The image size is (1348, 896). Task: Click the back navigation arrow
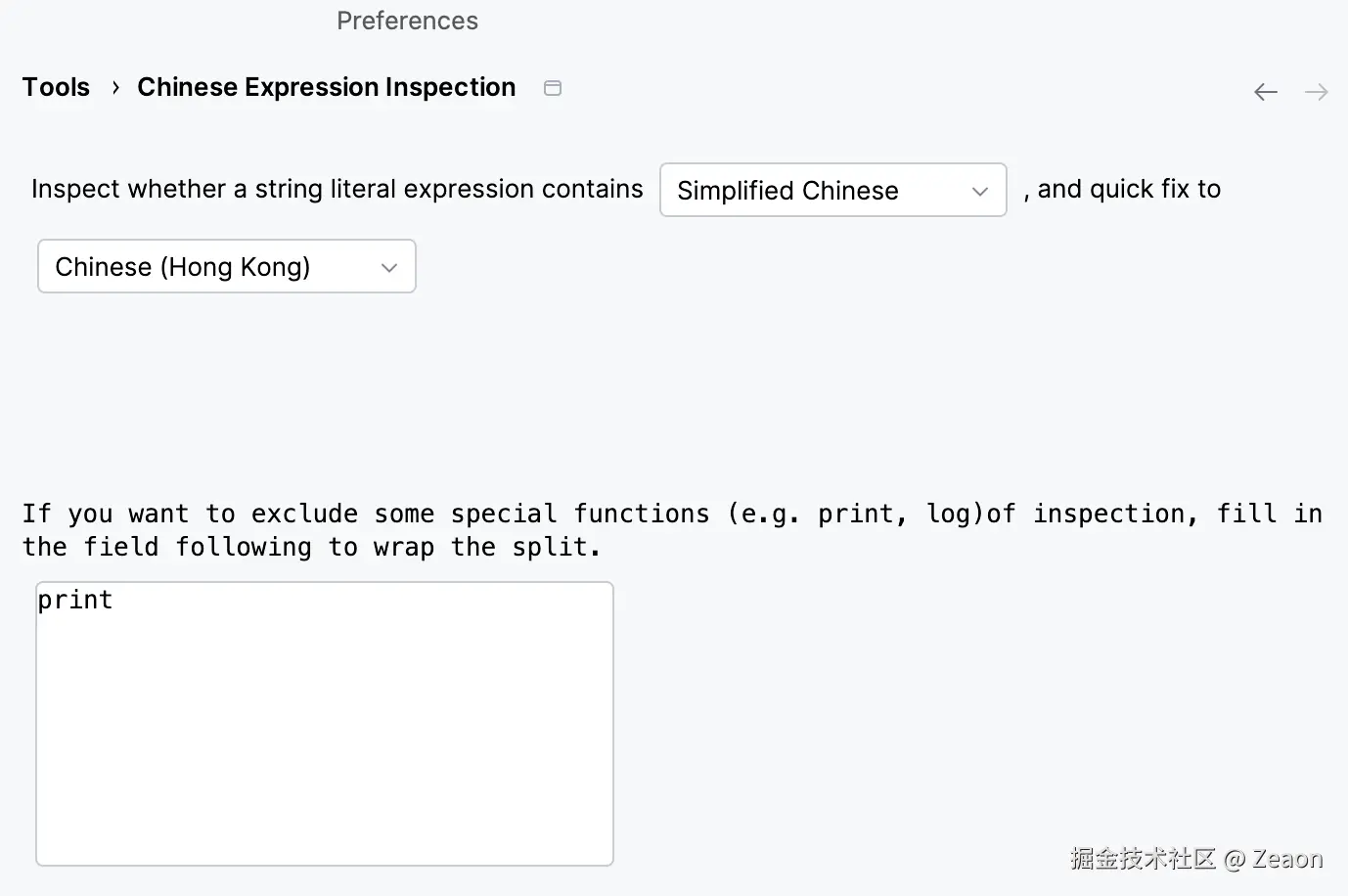1266,92
